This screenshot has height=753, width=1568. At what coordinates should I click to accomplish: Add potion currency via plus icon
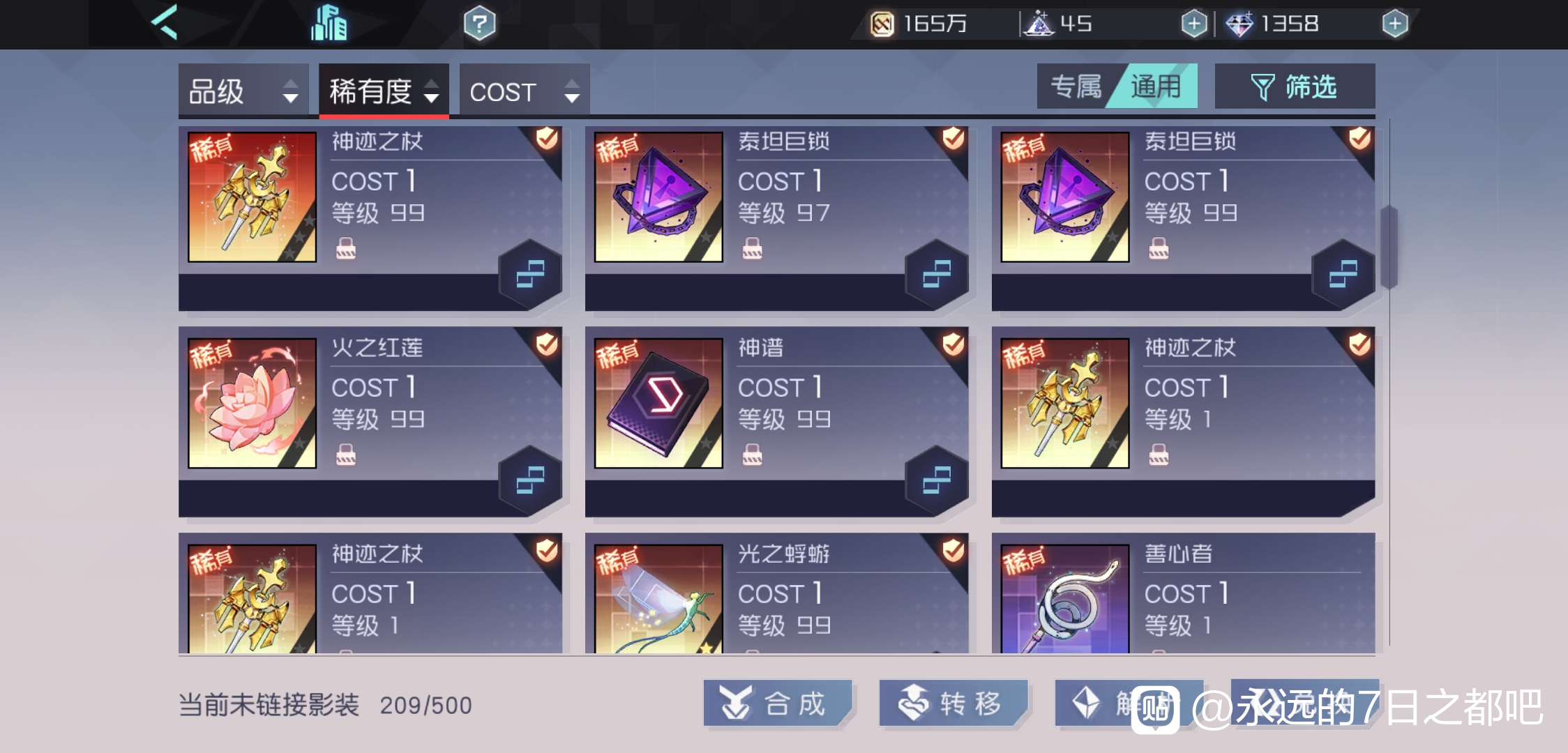coord(1194,24)
